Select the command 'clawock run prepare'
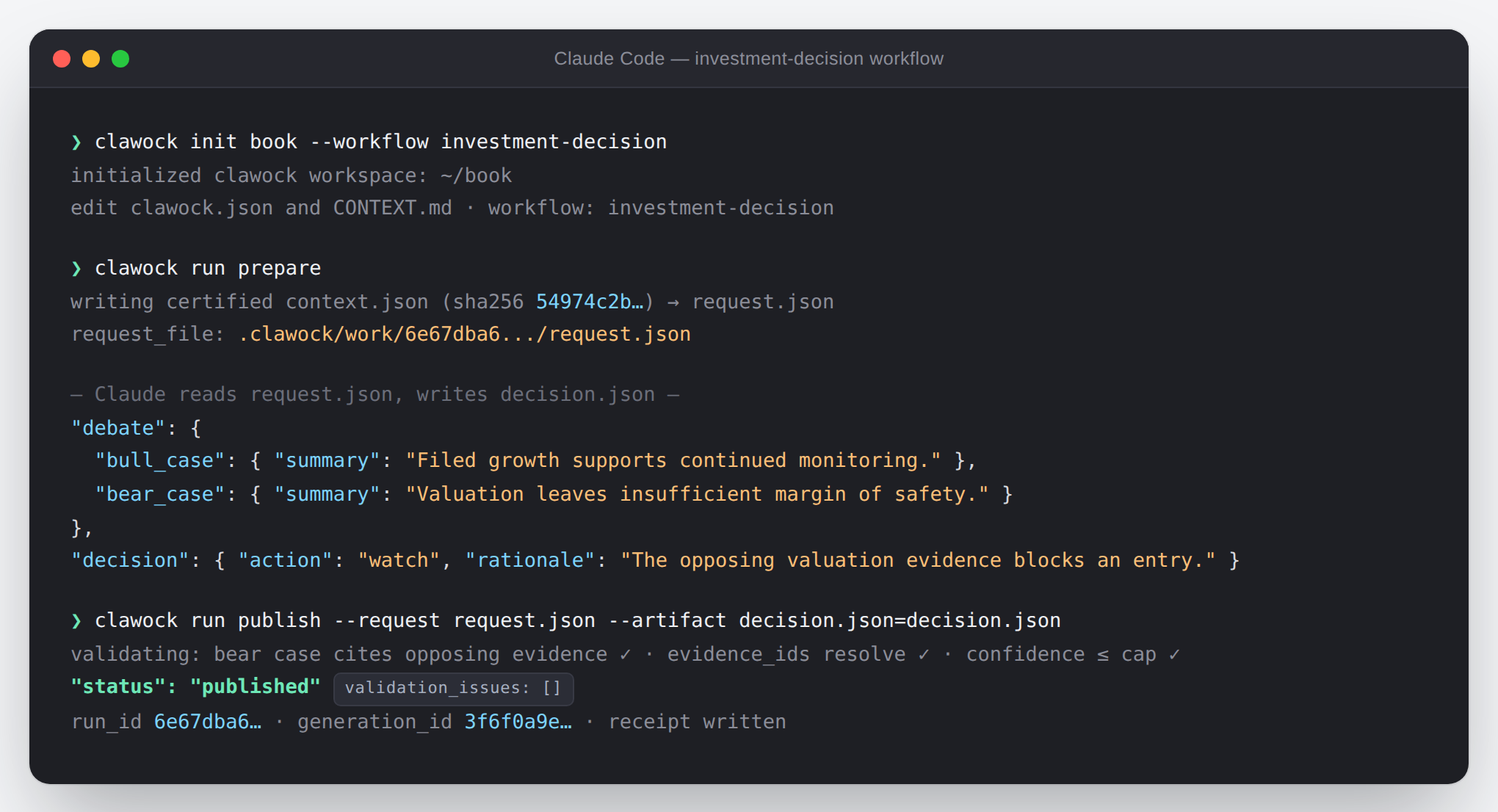1498x812 pixels. [208, 268]
